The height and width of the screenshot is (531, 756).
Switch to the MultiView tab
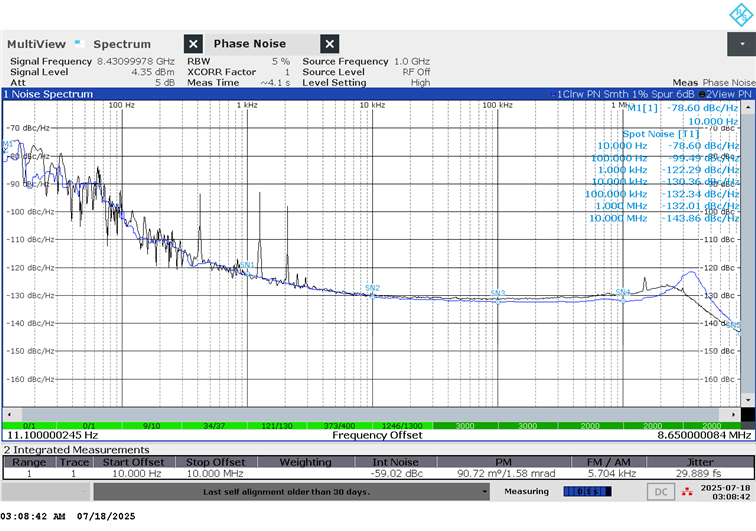point(36,44)
